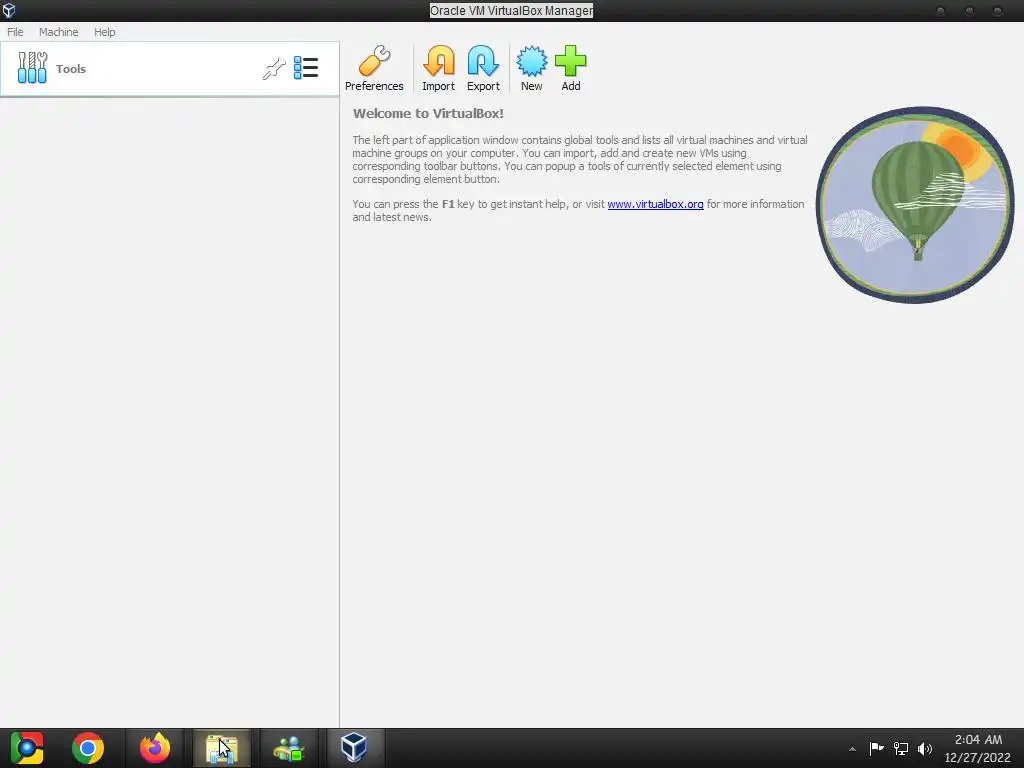Click the volume speaker tray icon
1024x768 pixels.
(x=925, y=748)
